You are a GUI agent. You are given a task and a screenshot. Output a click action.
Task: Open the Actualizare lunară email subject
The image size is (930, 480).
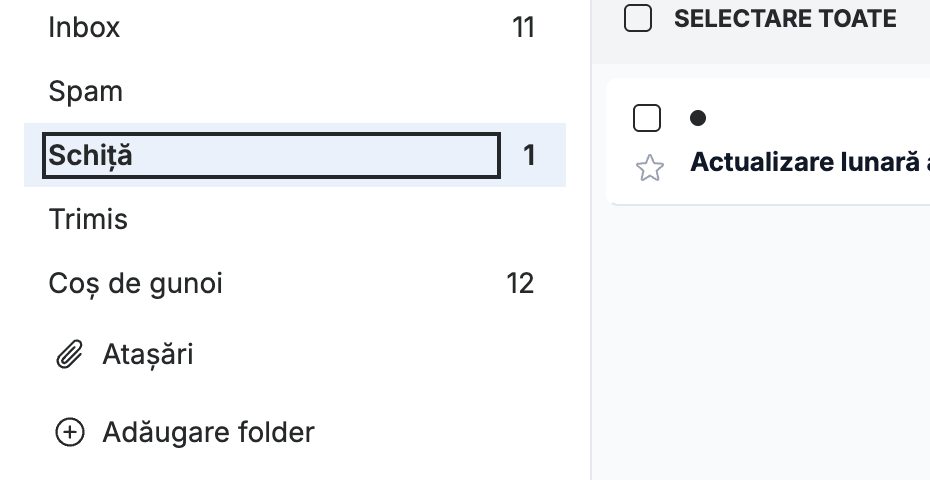point(810,162)
